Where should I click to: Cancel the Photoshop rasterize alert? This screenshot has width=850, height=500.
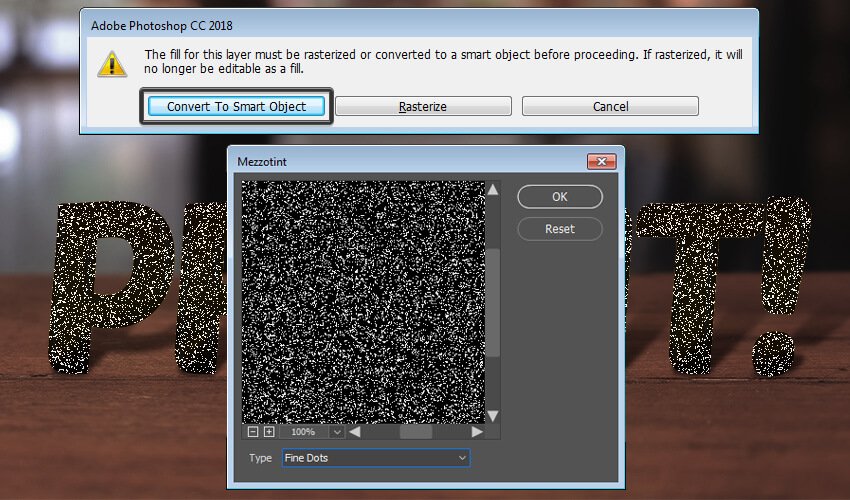click(x=610, y=106)
